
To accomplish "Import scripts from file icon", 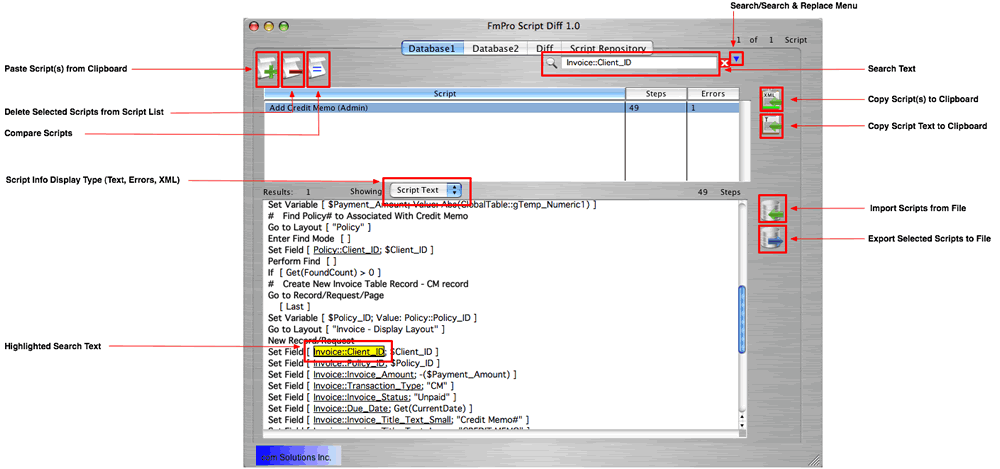I will 772,209.
